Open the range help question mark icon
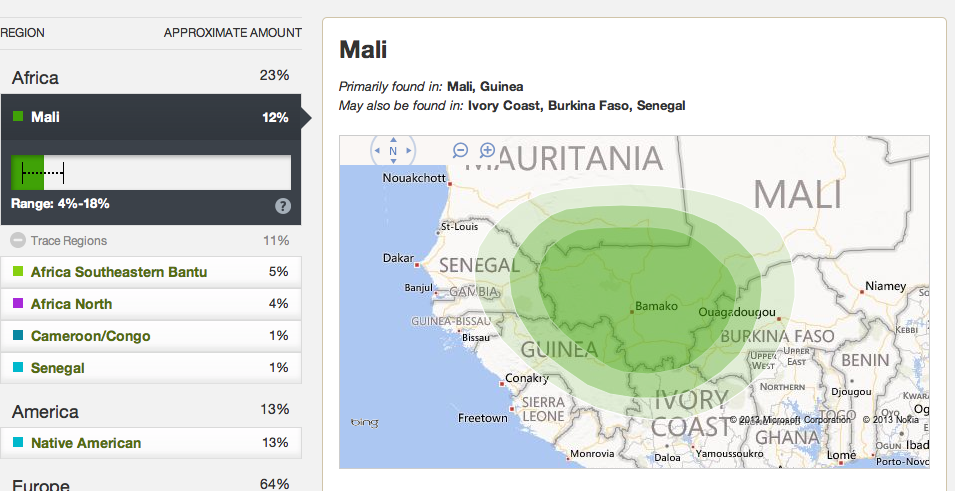955x491 pixels. pos(283,205)
